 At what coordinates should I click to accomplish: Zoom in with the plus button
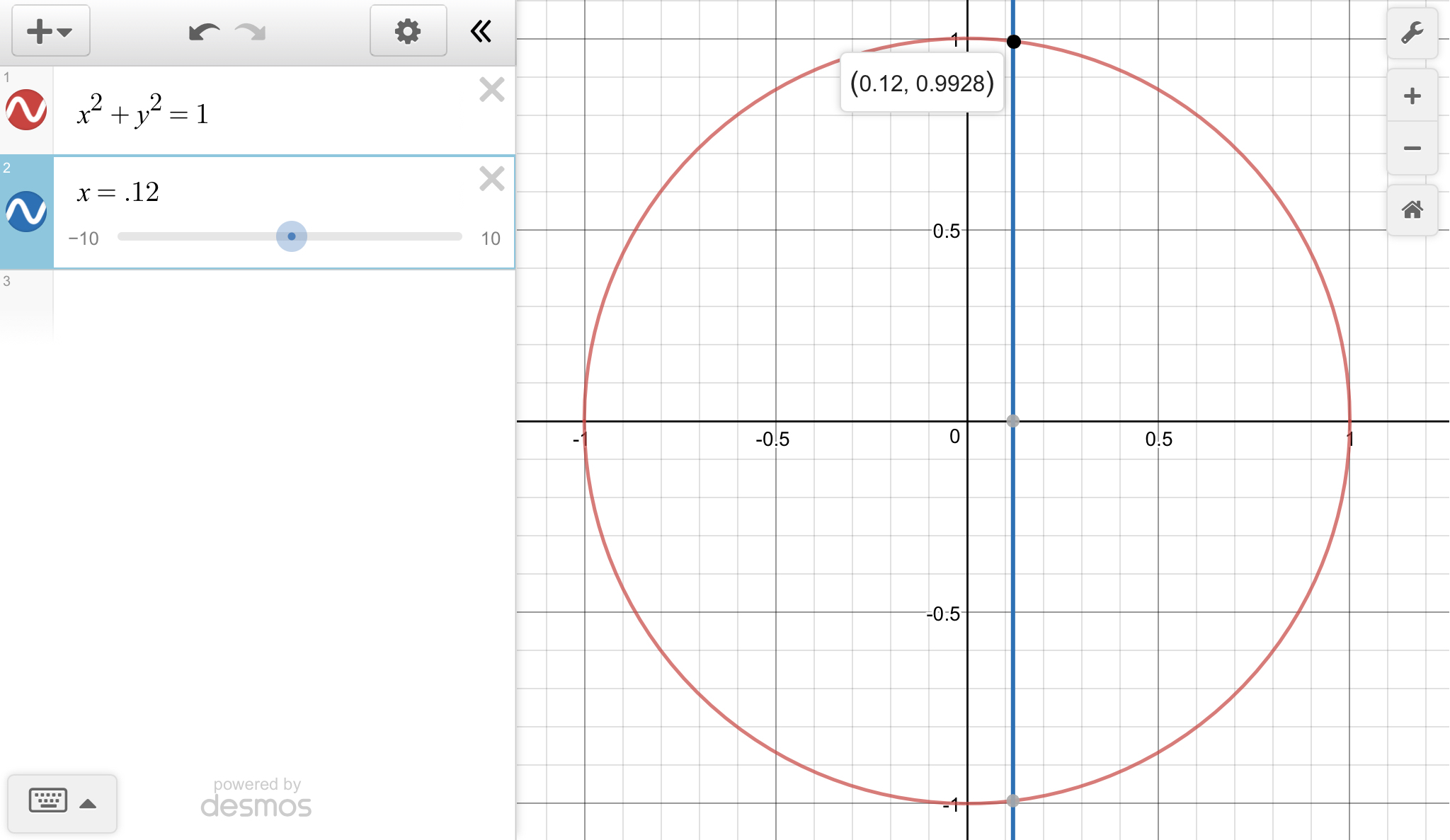pyautogui.click(x=1412, y=96)
